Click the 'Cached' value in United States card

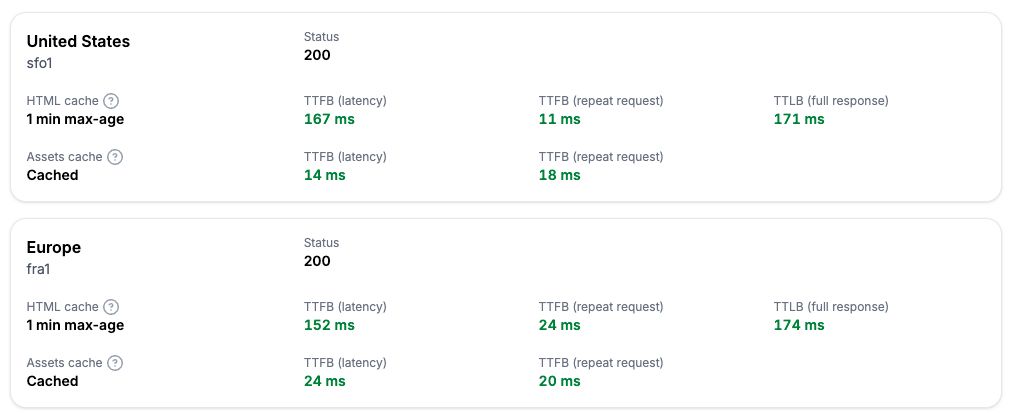click(x=52, y=175)
